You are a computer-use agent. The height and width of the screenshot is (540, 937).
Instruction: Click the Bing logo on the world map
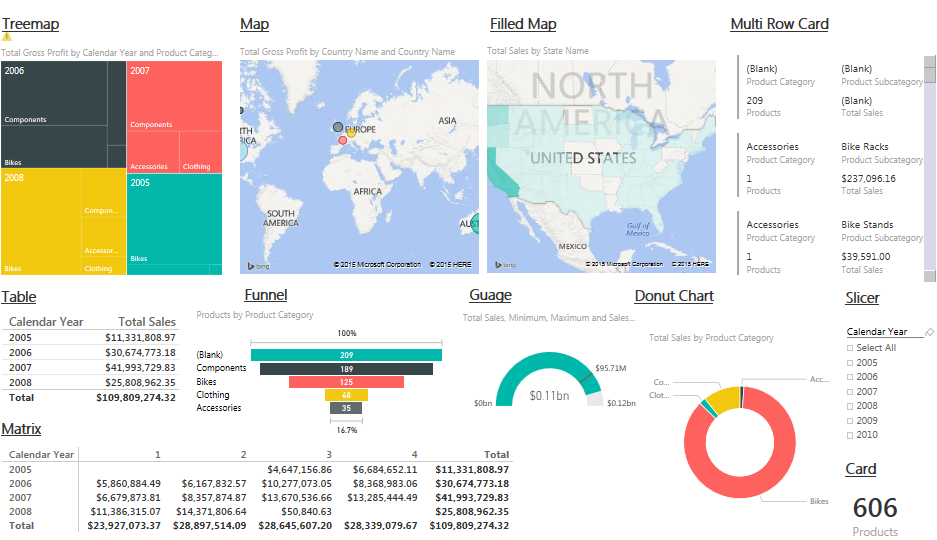click(x=257, y=265)
